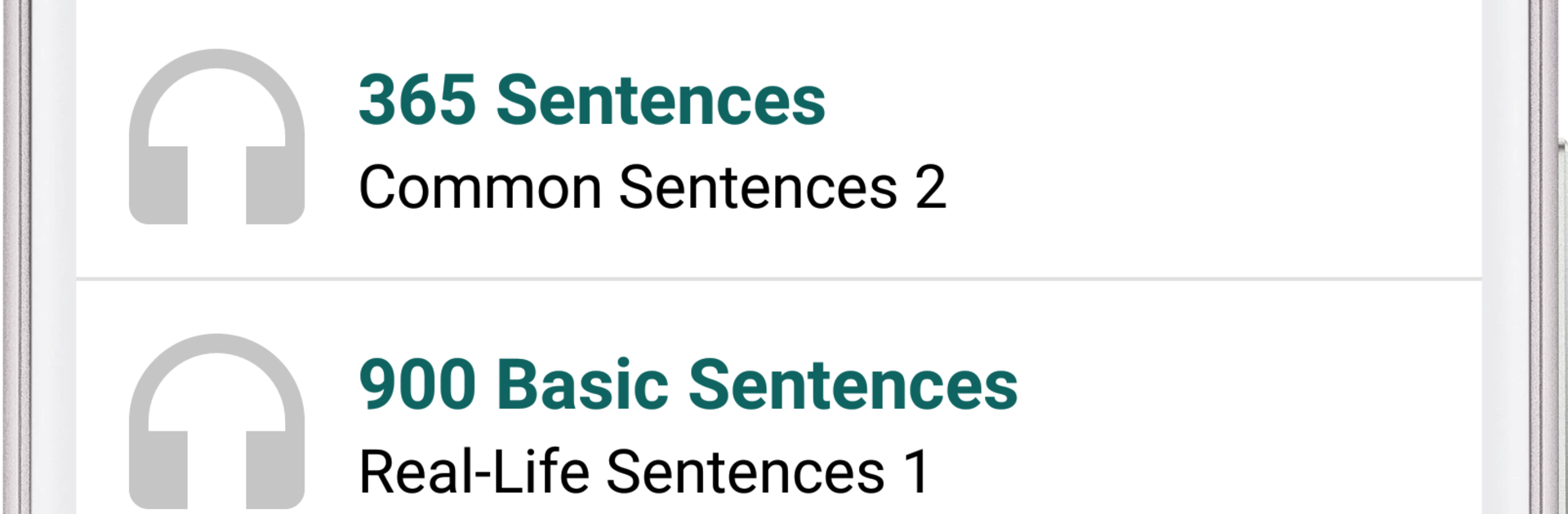Viewport: 1568px width, 514px height.
Task: Tap the digit 2 ending Common Sentences
Action: point(930,188)
